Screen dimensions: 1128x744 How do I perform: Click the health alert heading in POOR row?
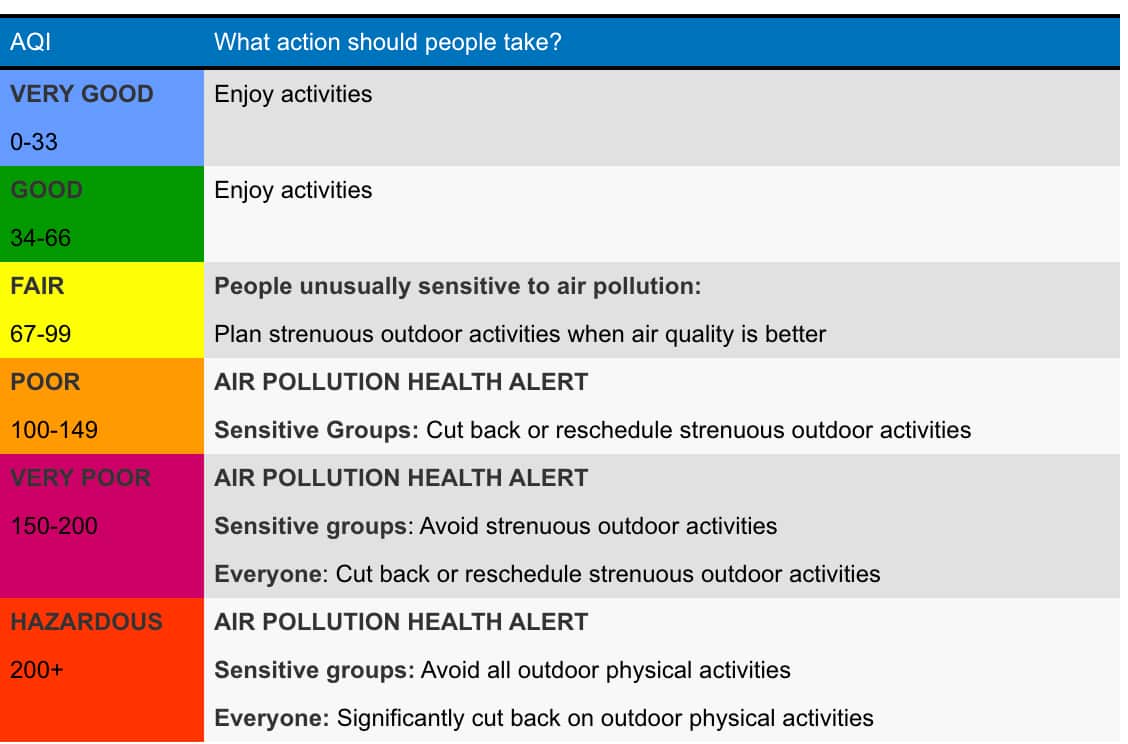pos(401,382)
